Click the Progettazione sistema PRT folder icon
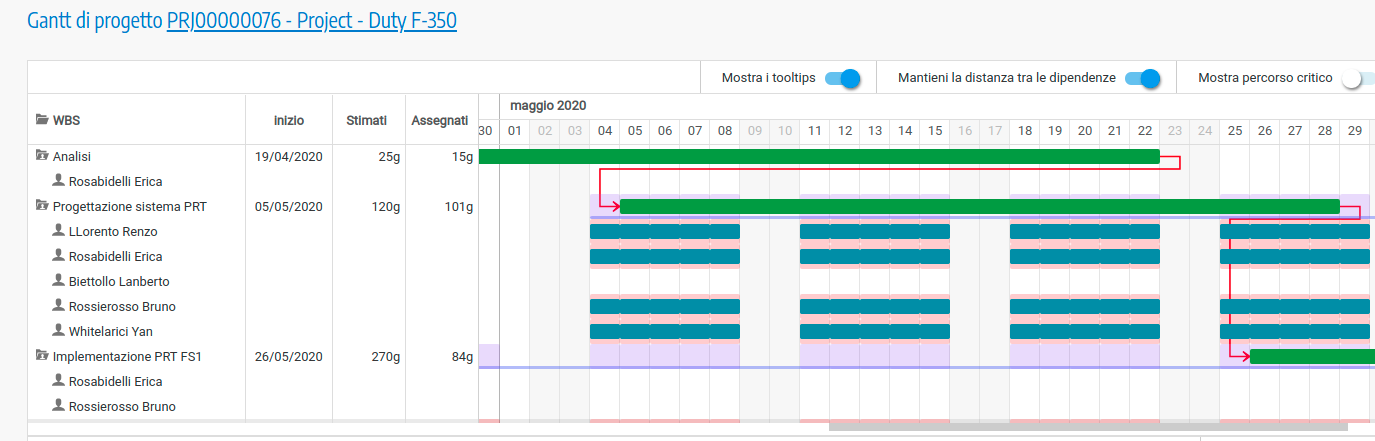This screenshot has height=441, width=1375. 42,206
